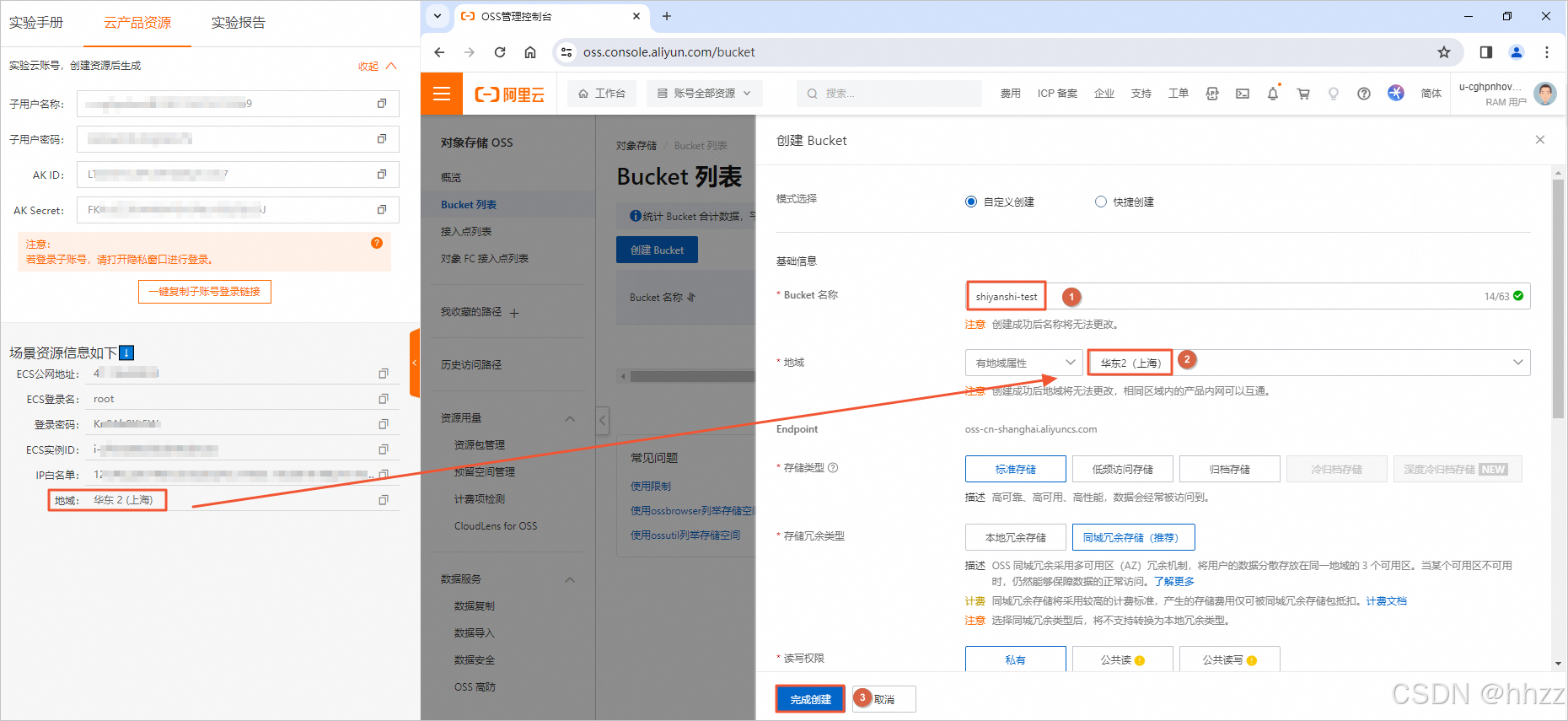The height and width of the screenshot is (721, 1568).
Task: Copy the ECS实例ID value
Action: pyautogui.click(x=384, y=449)
